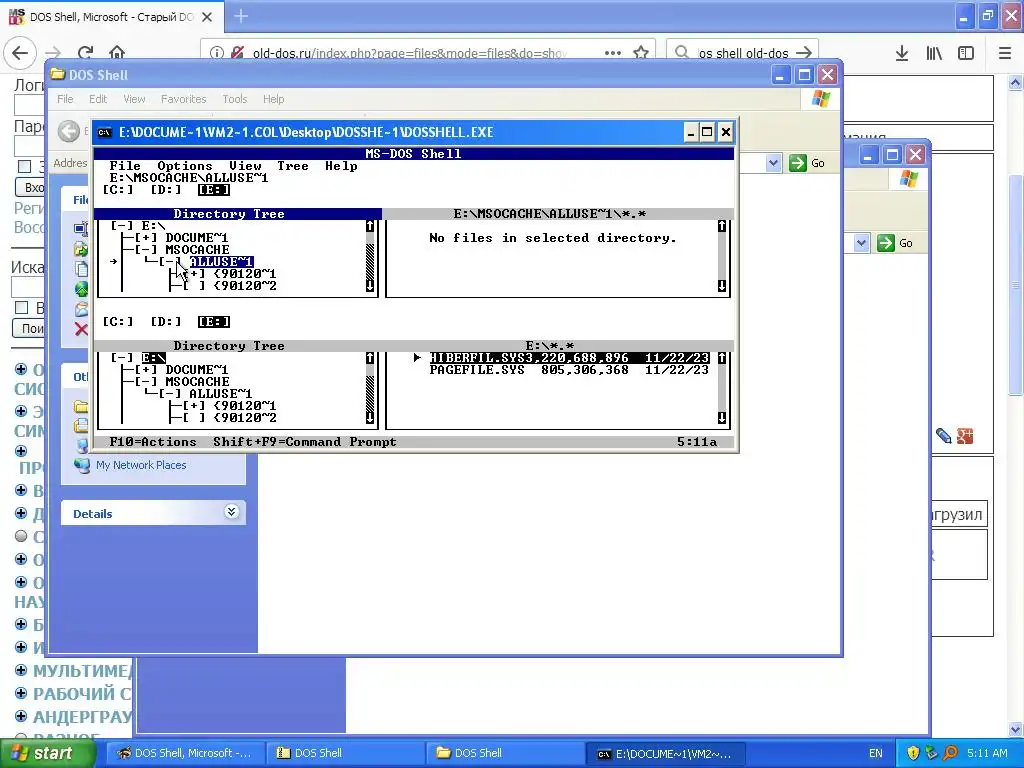
Task: Click scroll-down arrow of upper file list
Action: [722, 286]
